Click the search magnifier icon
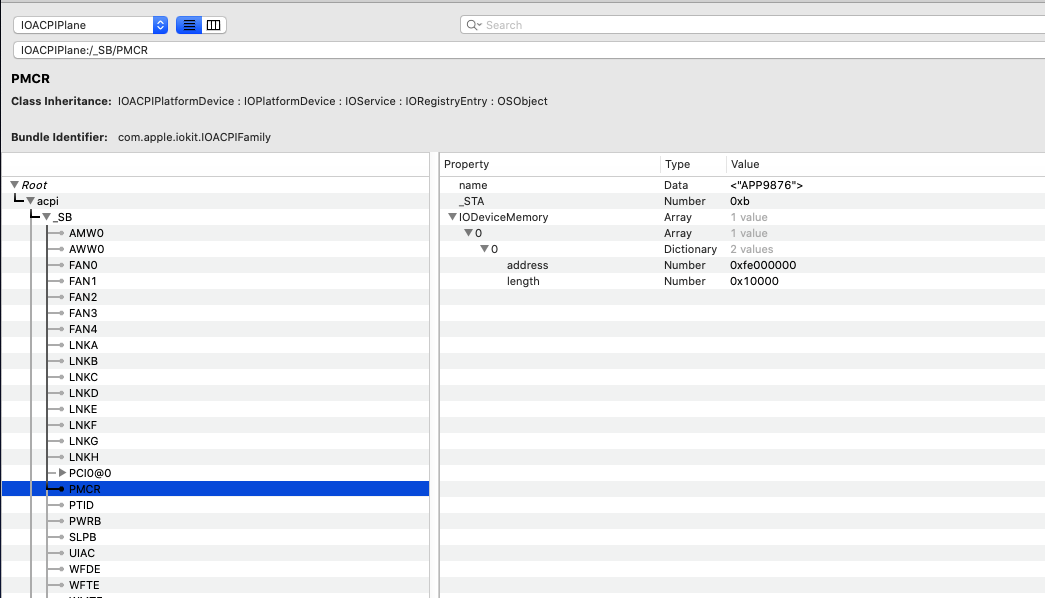 click(x=473, y=25)
